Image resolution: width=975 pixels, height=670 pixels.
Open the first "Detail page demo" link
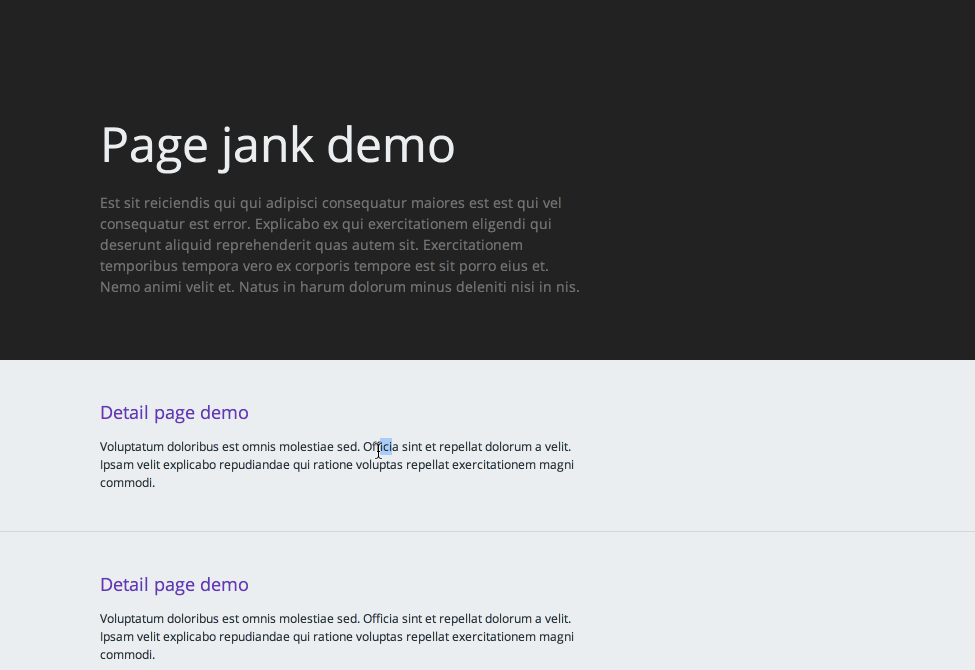174,412
